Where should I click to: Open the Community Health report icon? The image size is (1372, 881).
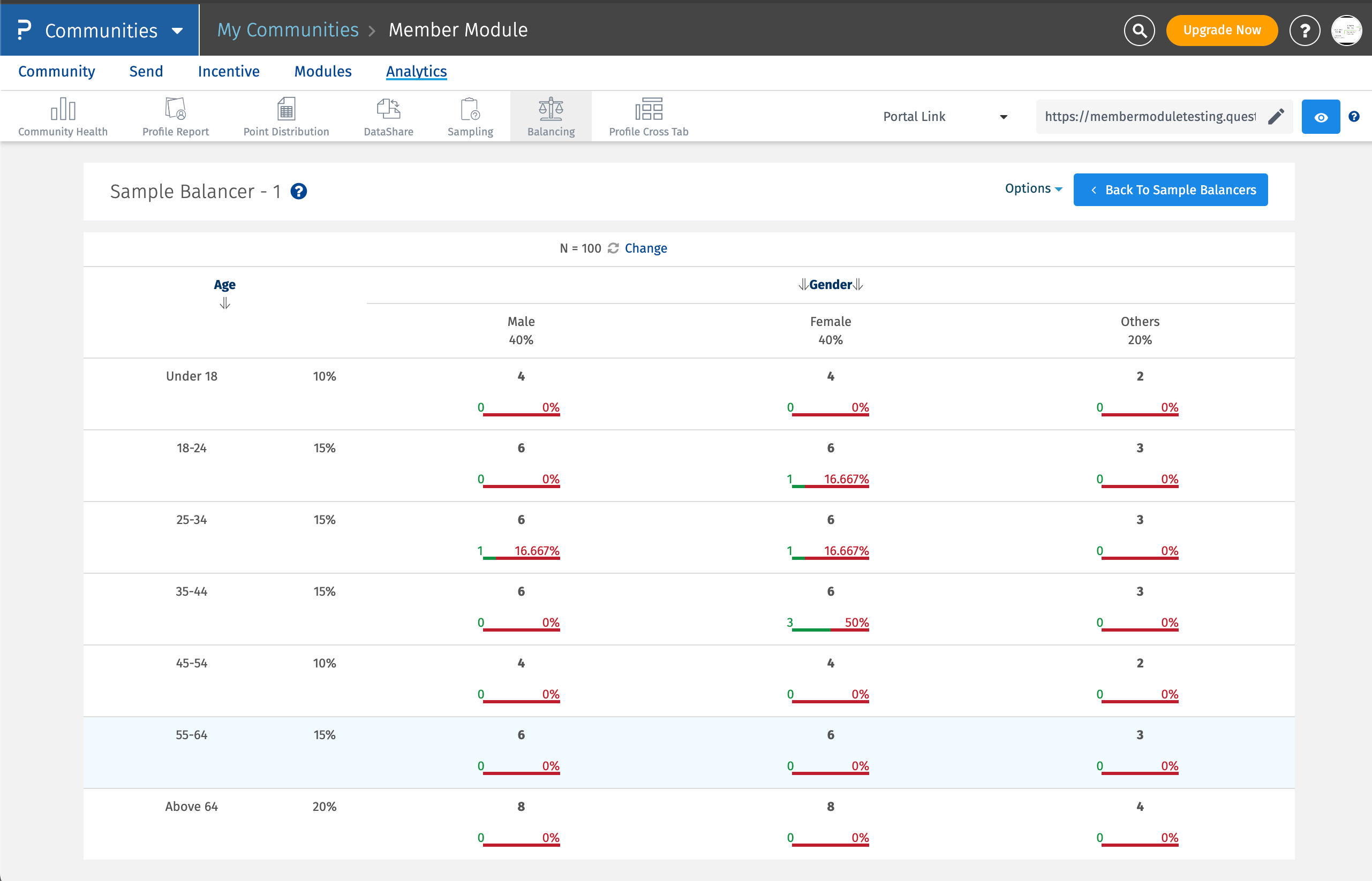tap(63, 109)
